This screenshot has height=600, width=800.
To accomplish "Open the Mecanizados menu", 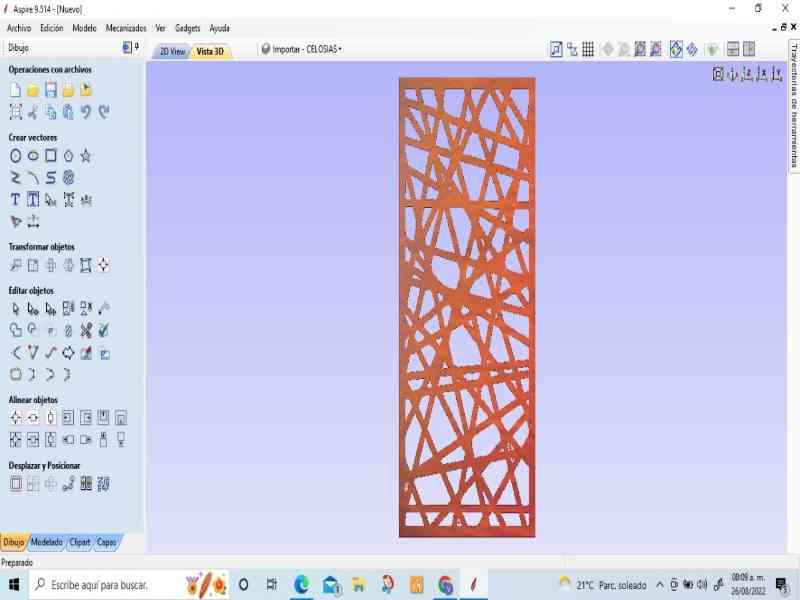I will 126,28.
